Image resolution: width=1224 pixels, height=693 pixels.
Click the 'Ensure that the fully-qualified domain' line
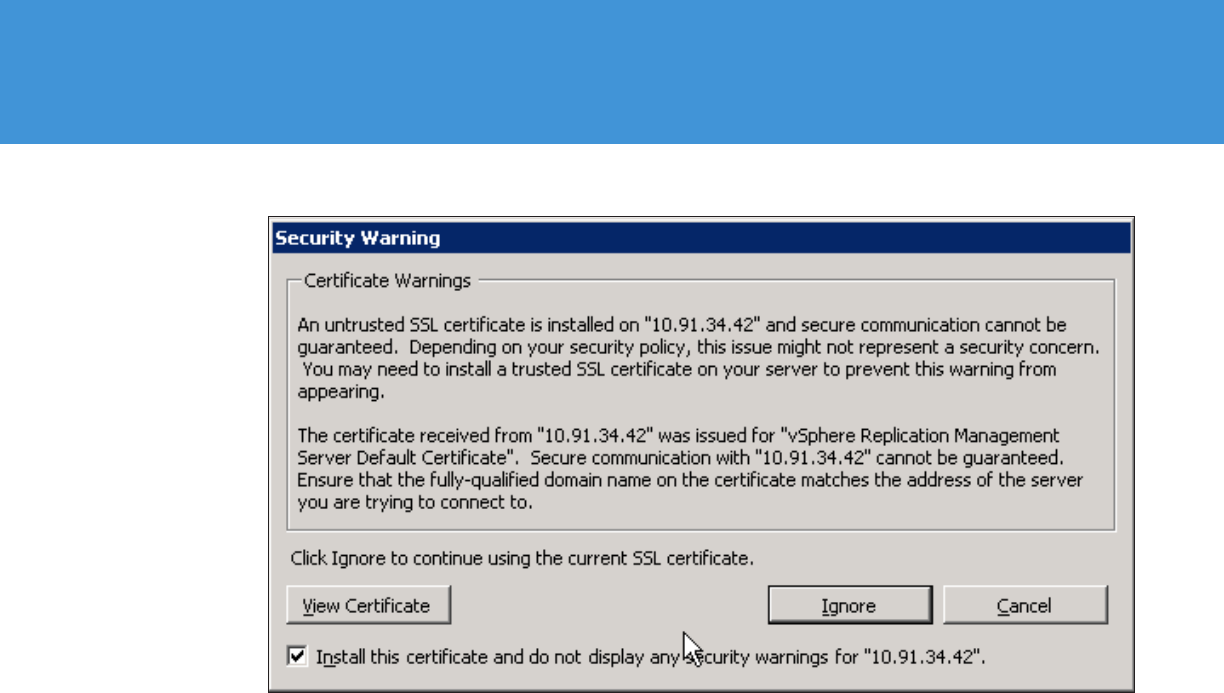(690, 481)
